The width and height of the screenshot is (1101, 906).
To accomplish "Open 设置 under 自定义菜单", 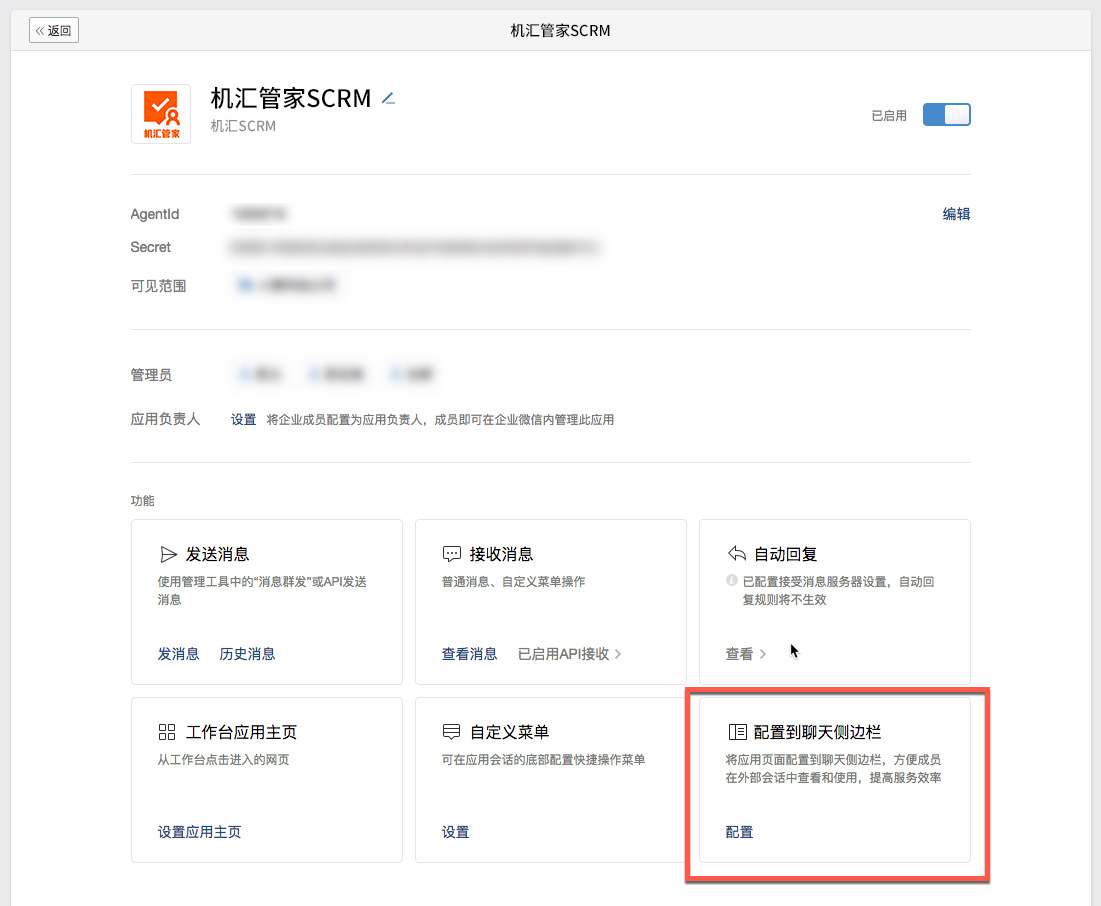I will (455, 832).
